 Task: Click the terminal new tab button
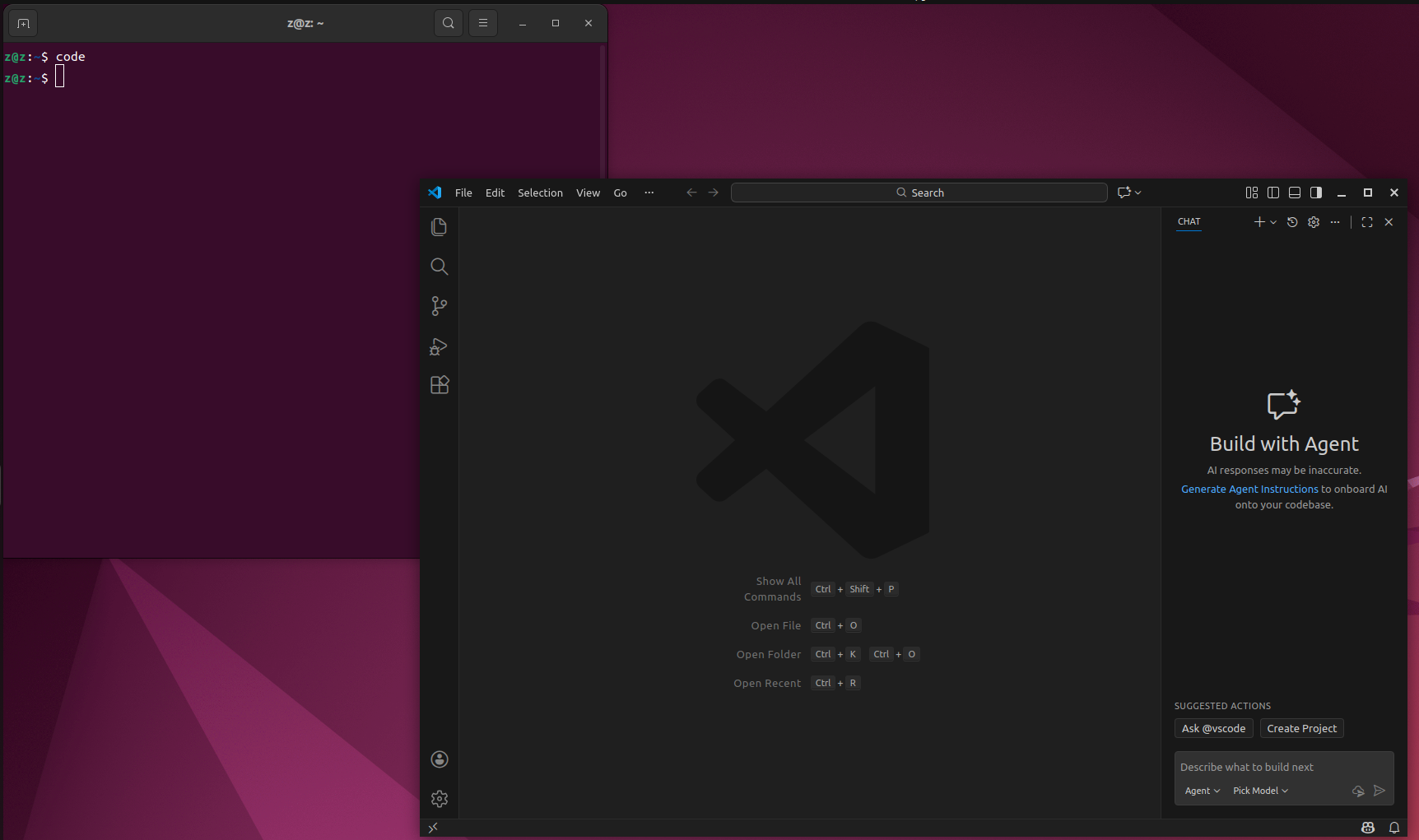[23, 23]
